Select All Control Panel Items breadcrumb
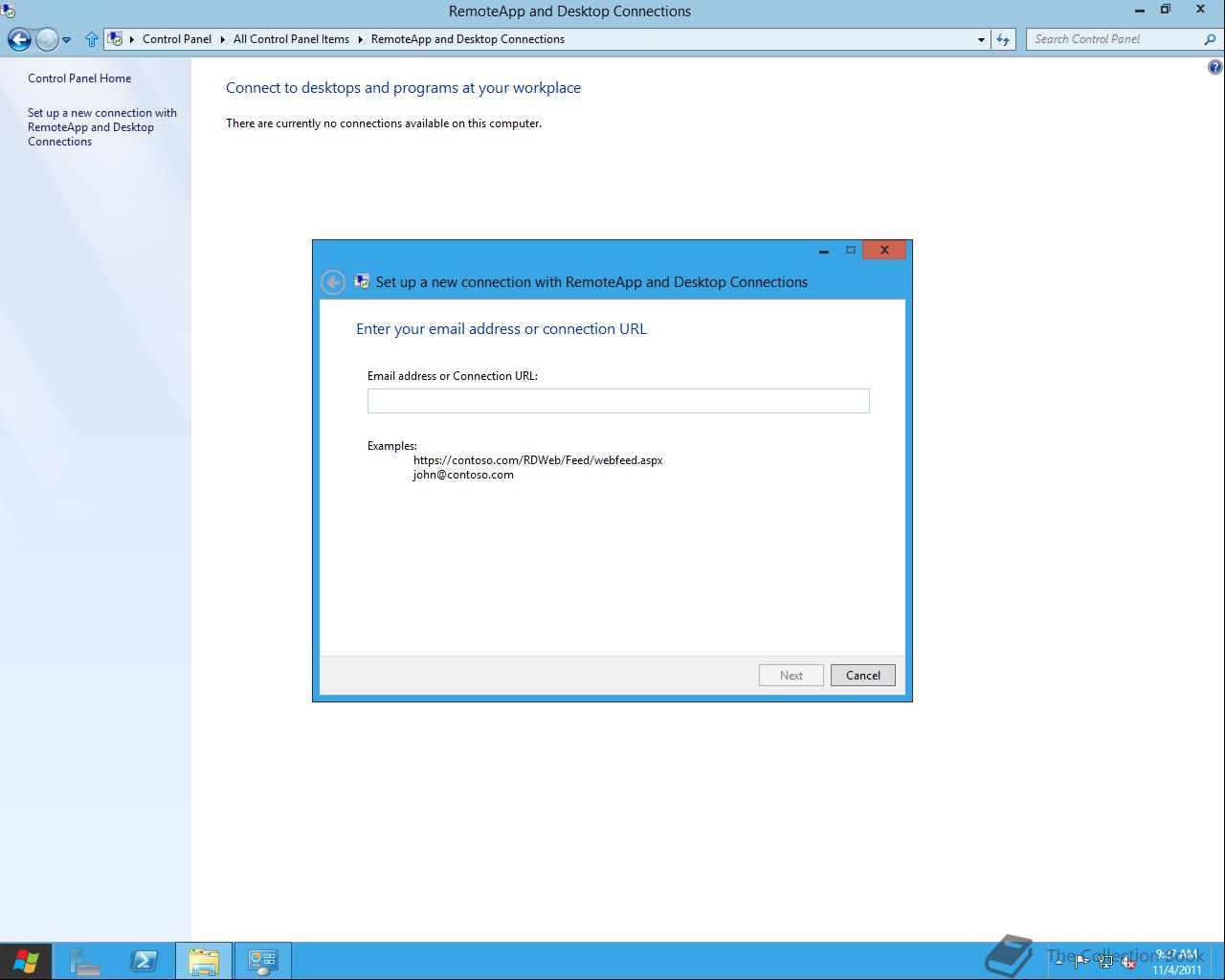Screen dimensions: 1225x980 (291, 39)
